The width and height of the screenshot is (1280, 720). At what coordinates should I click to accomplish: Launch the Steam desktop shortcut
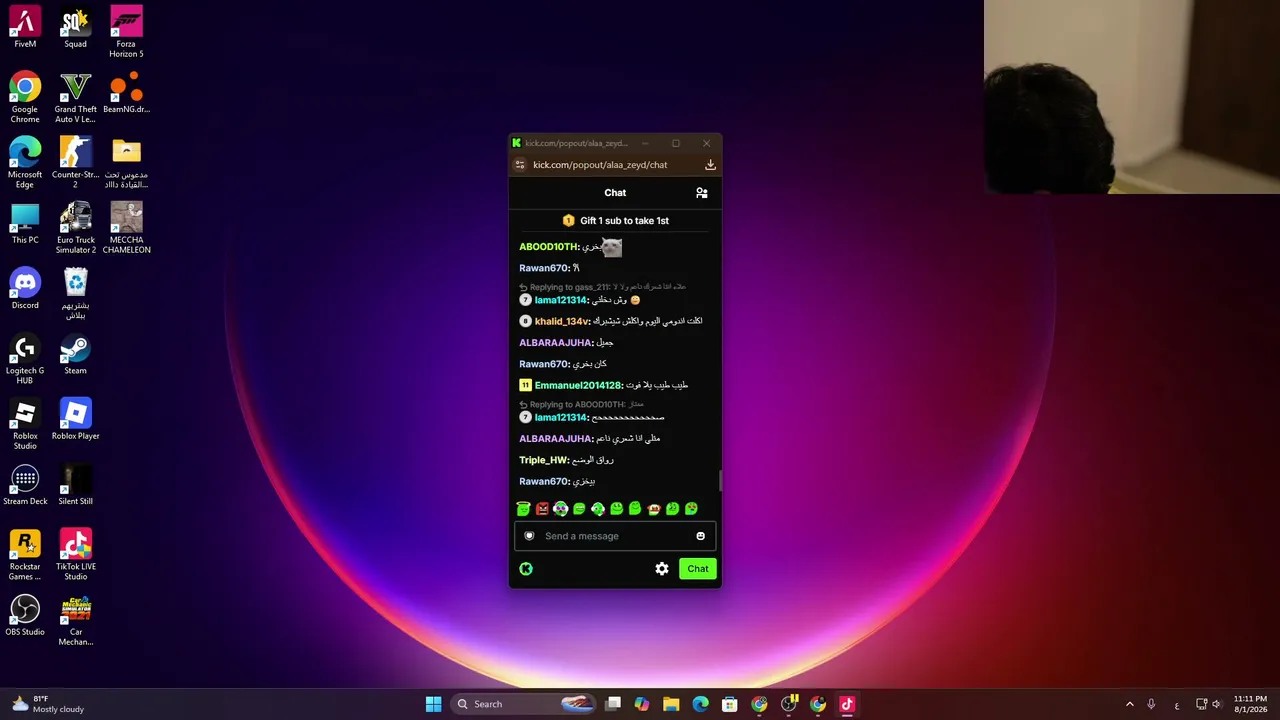75,354
